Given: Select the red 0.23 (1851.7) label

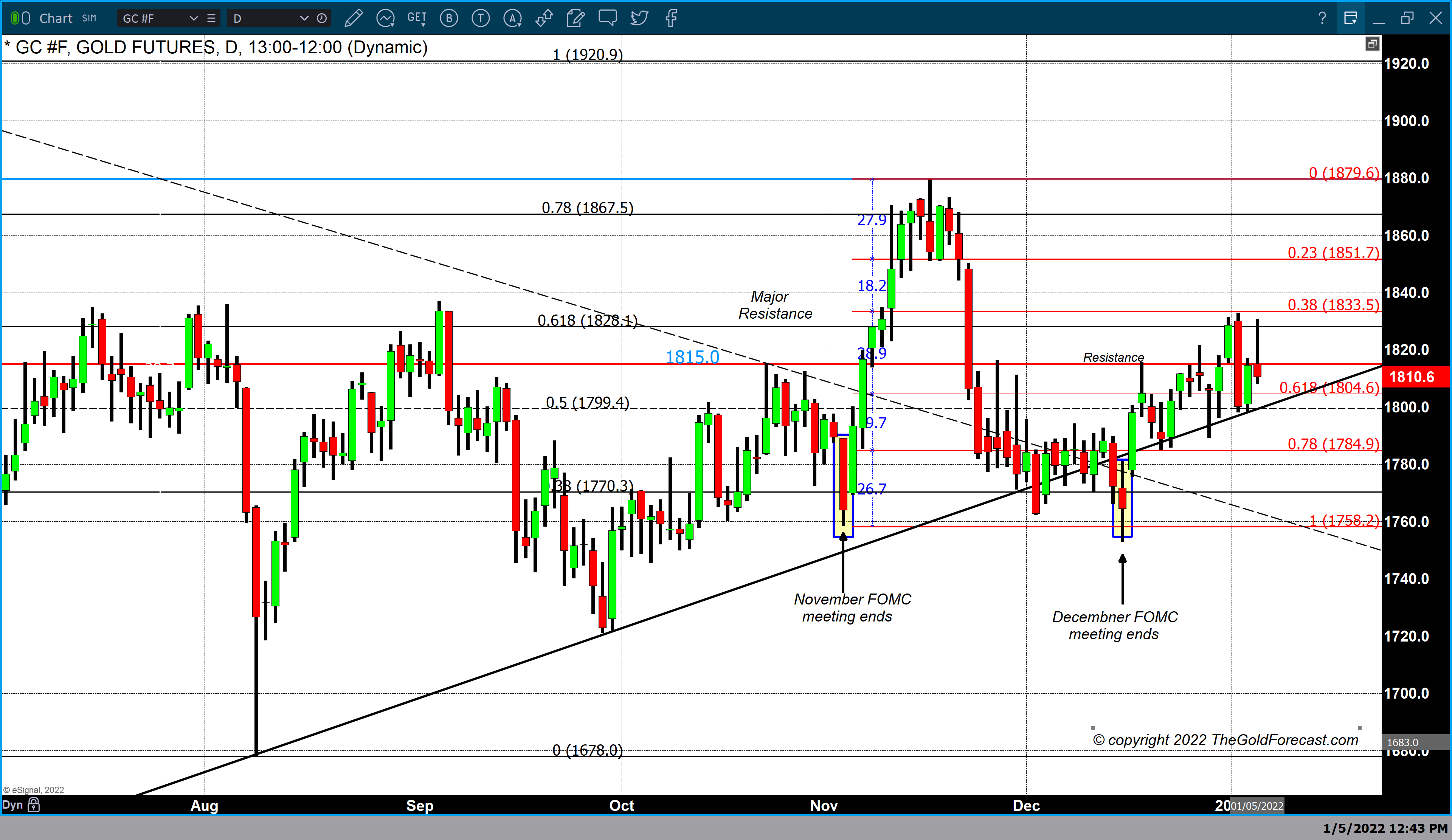Looking at the screenshot, I should click(1333, 253).
